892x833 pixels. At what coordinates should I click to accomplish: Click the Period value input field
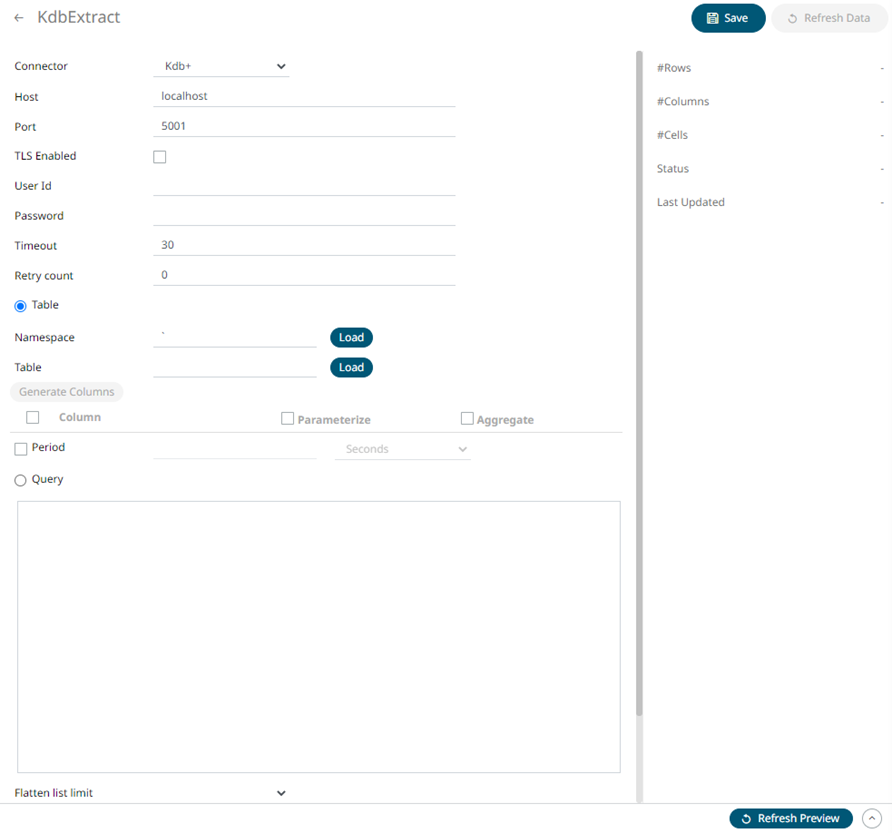[234, 449]
